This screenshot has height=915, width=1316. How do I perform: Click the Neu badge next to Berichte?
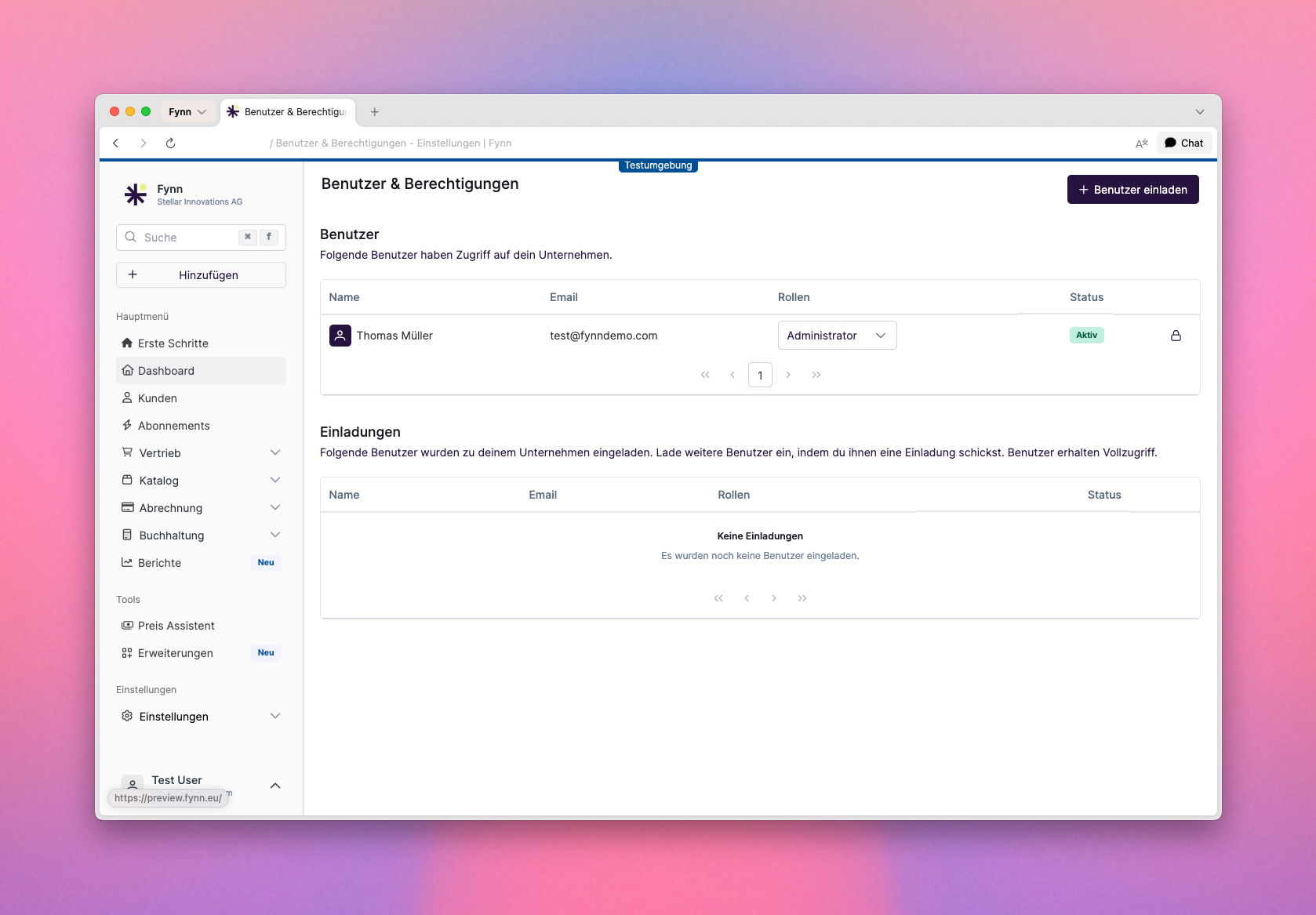pos(266,563)
